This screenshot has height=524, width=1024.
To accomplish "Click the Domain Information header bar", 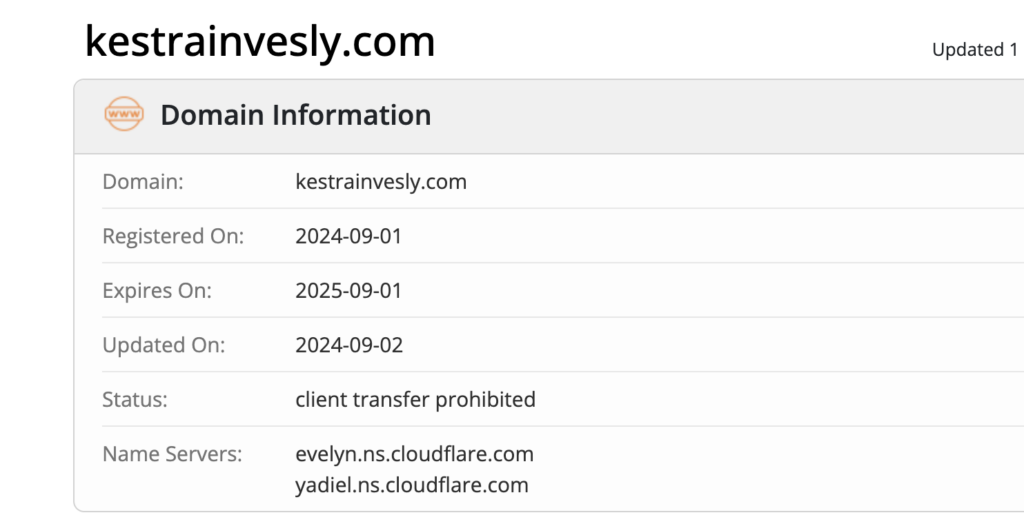I will click(x=549, y=116).
